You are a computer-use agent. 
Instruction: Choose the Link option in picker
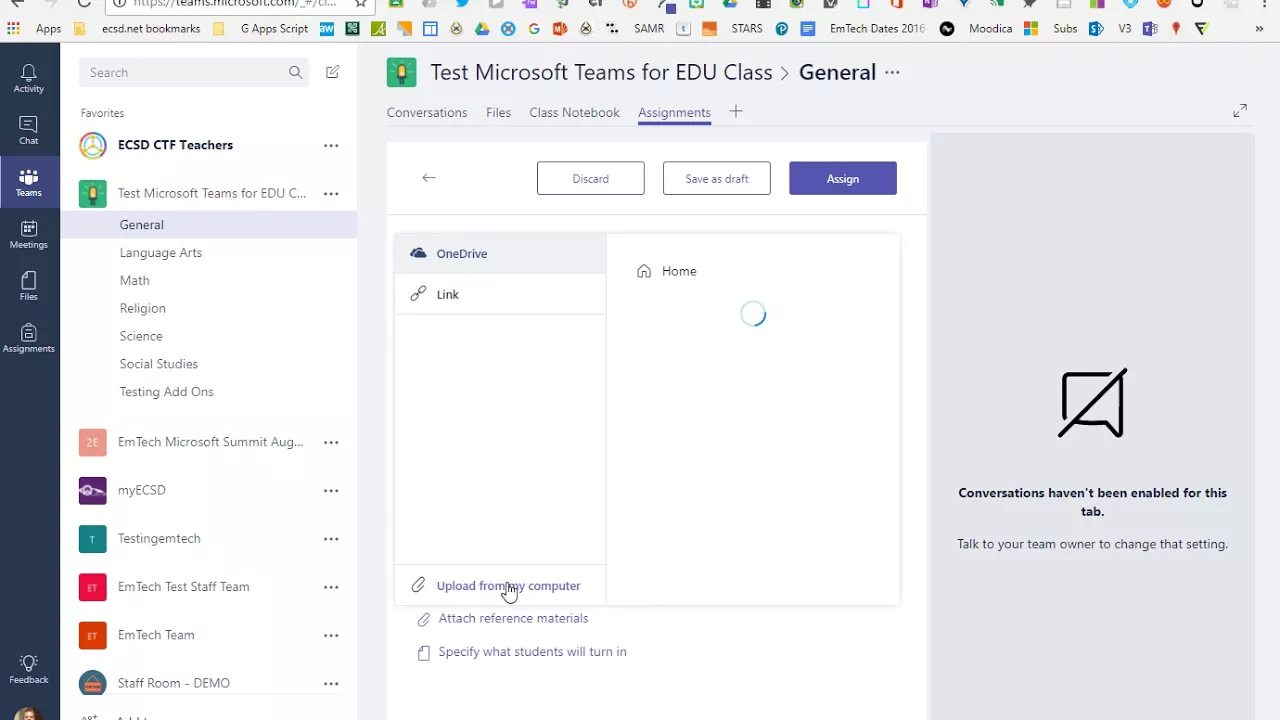pyautogui.click(x=500, y=294)
